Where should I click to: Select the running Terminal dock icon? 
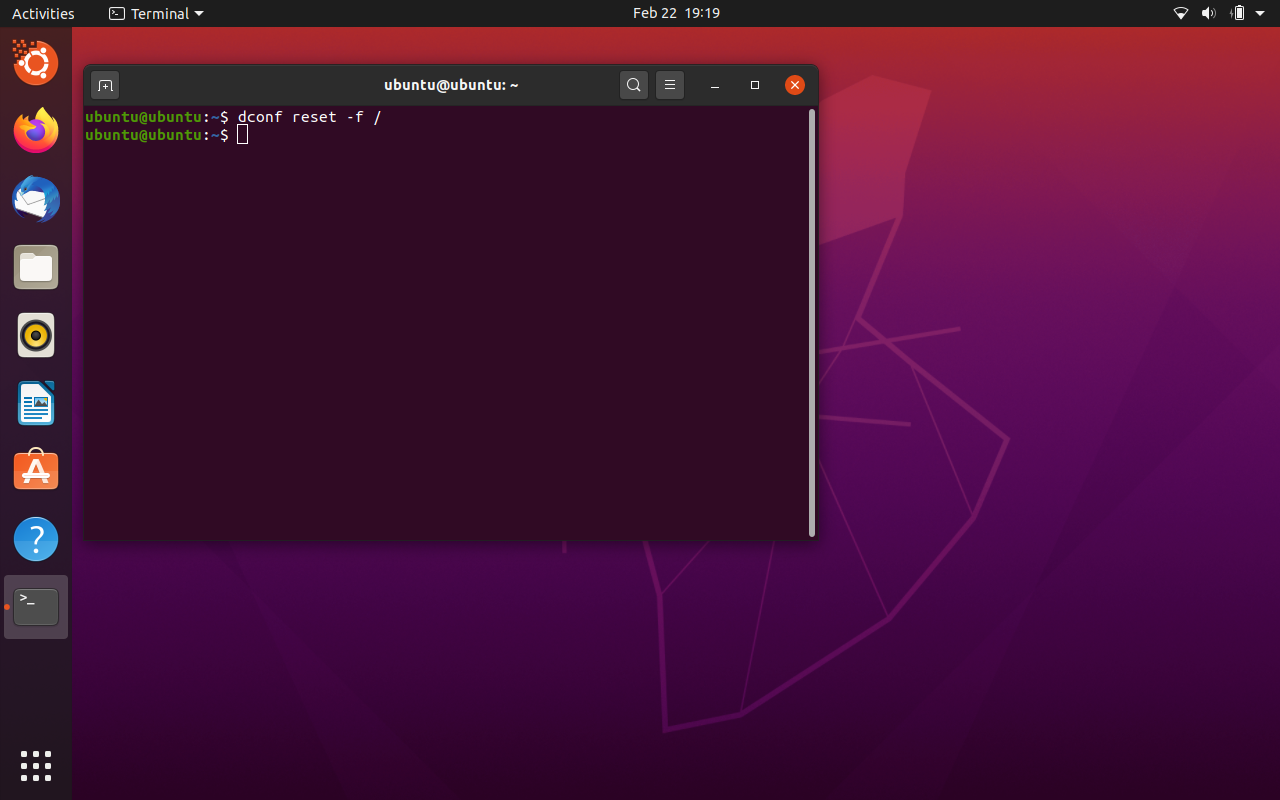(36, 607)
